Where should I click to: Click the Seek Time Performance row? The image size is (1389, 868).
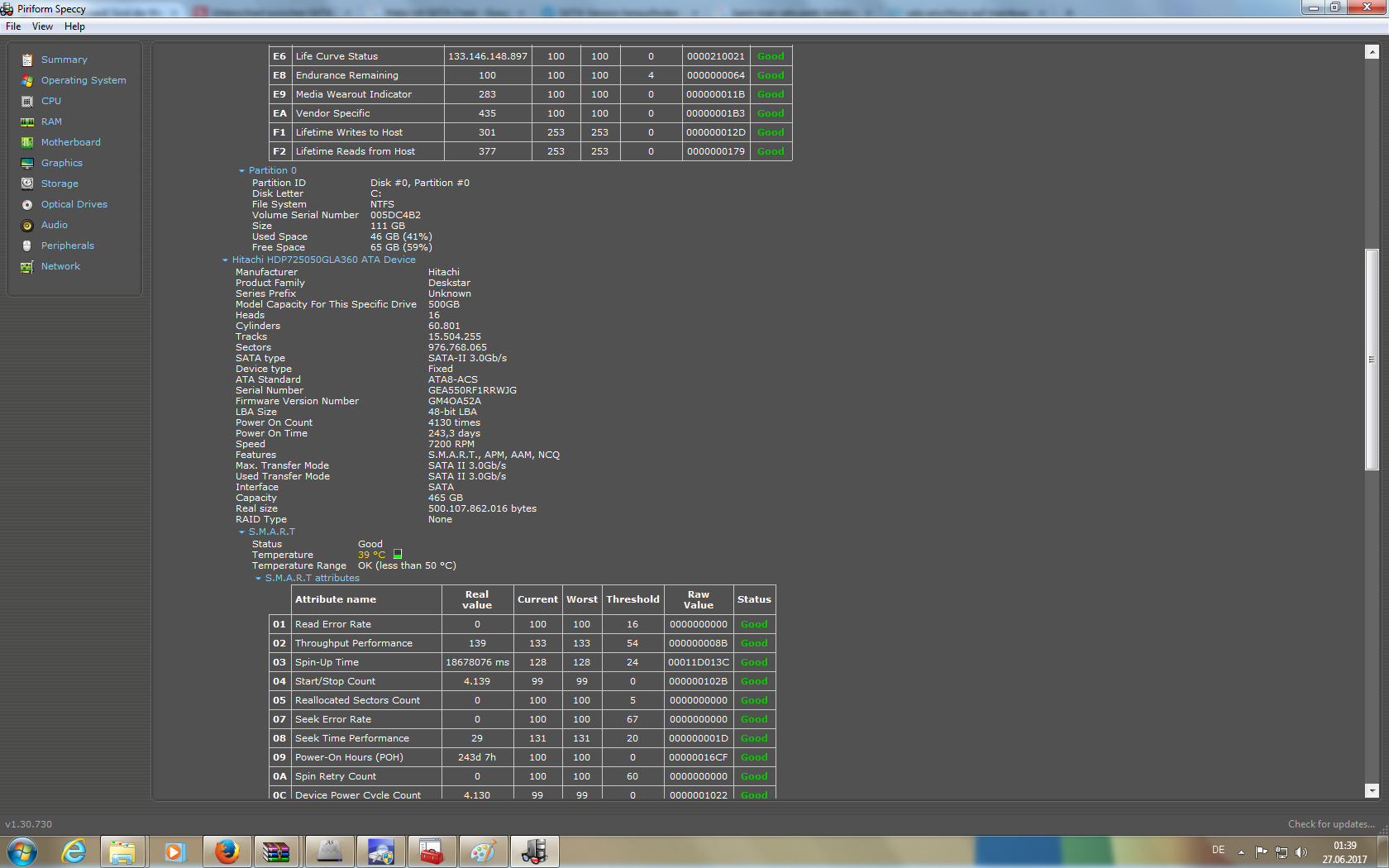523,738
